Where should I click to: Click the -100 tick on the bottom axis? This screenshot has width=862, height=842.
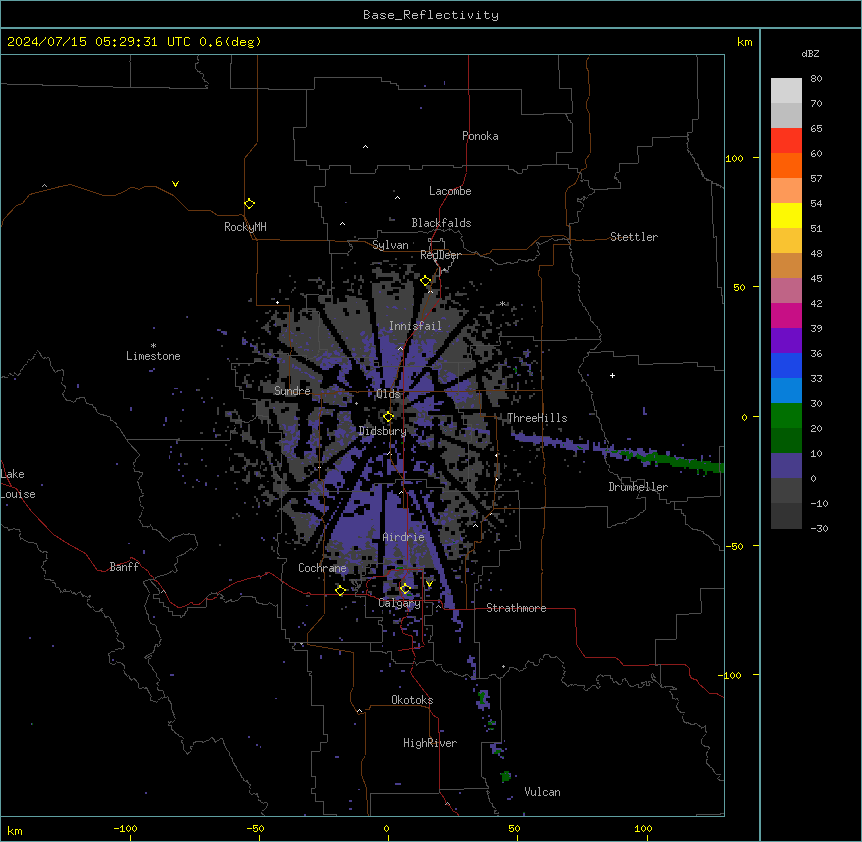coord(125,828)
